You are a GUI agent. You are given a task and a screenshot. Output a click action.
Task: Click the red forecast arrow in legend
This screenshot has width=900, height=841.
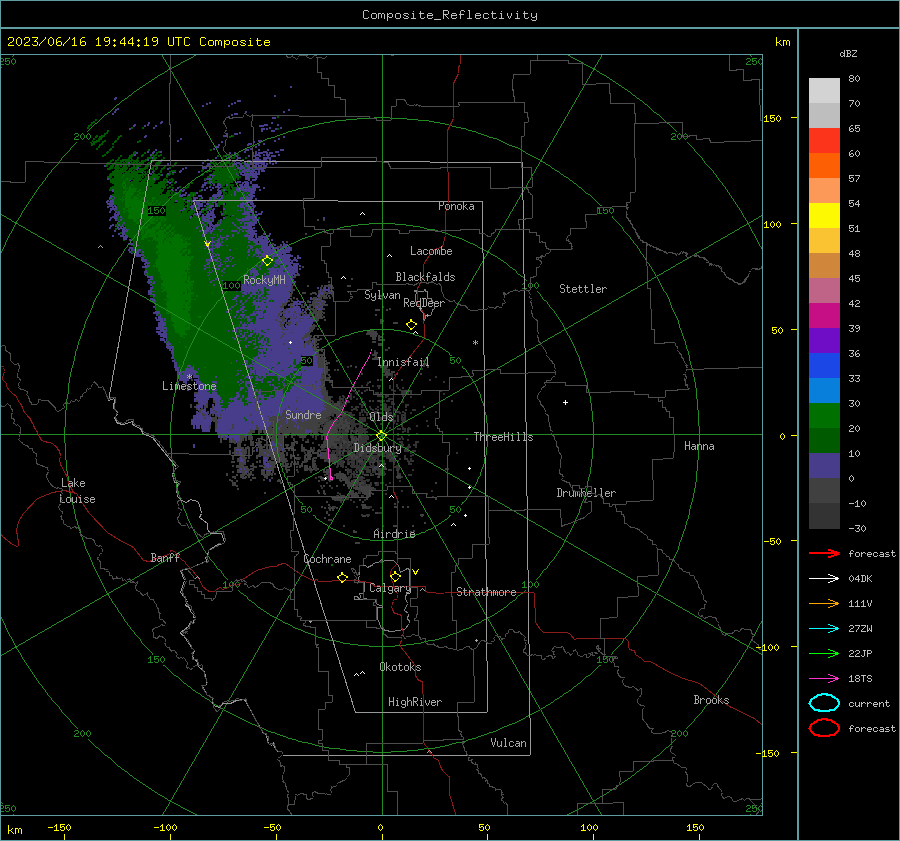tap(824, 553)
